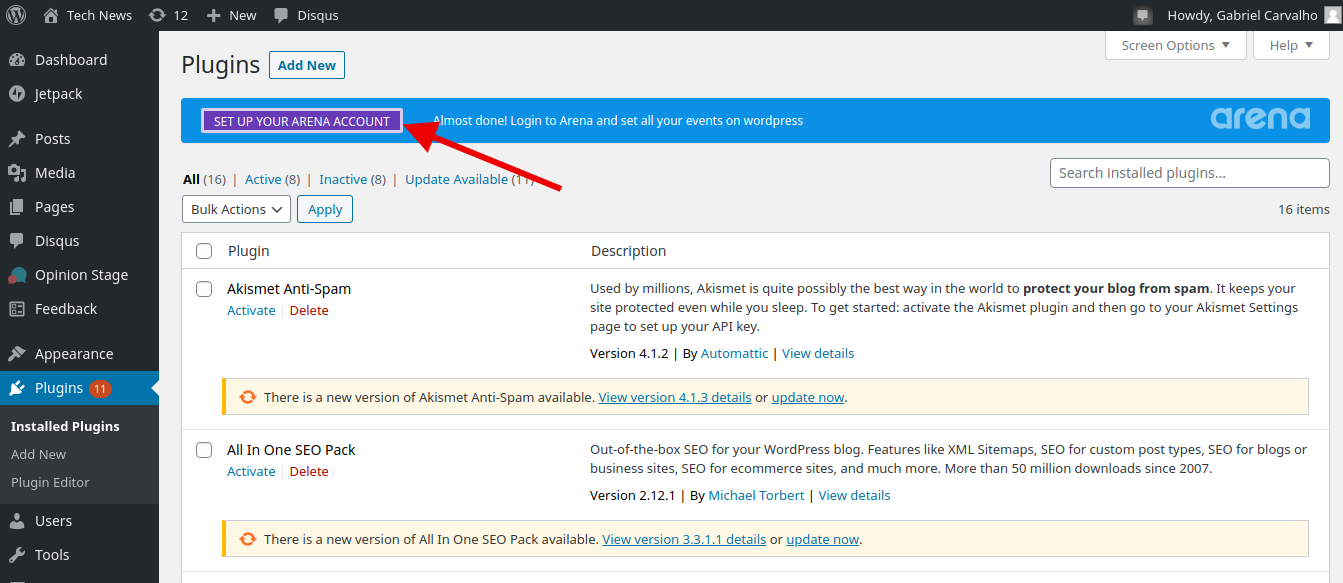The image size is (1343, 583).
Task: Open Add New submenu item under Plugins
Action: [39, 454]
